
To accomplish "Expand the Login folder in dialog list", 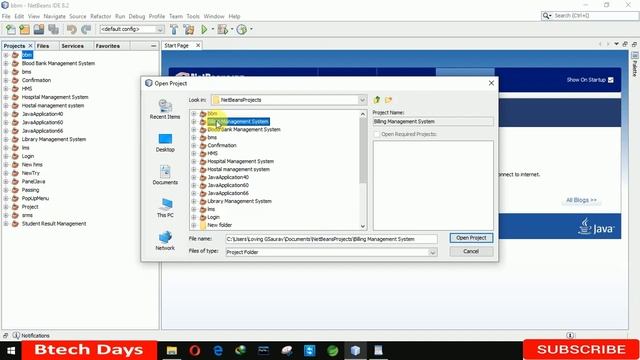I will coord(194,217).
